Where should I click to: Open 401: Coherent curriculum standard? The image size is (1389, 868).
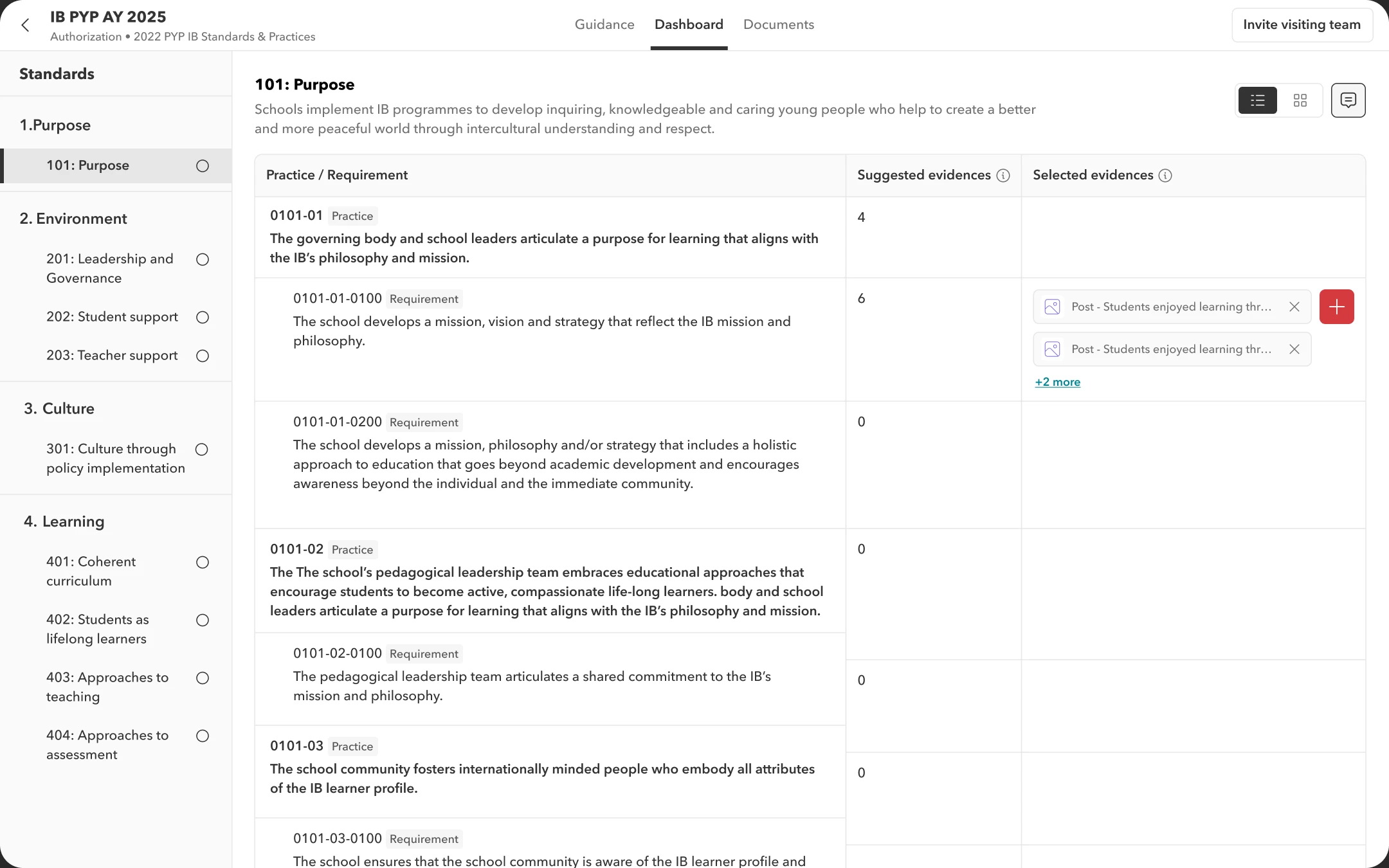(x=91, y=571)
